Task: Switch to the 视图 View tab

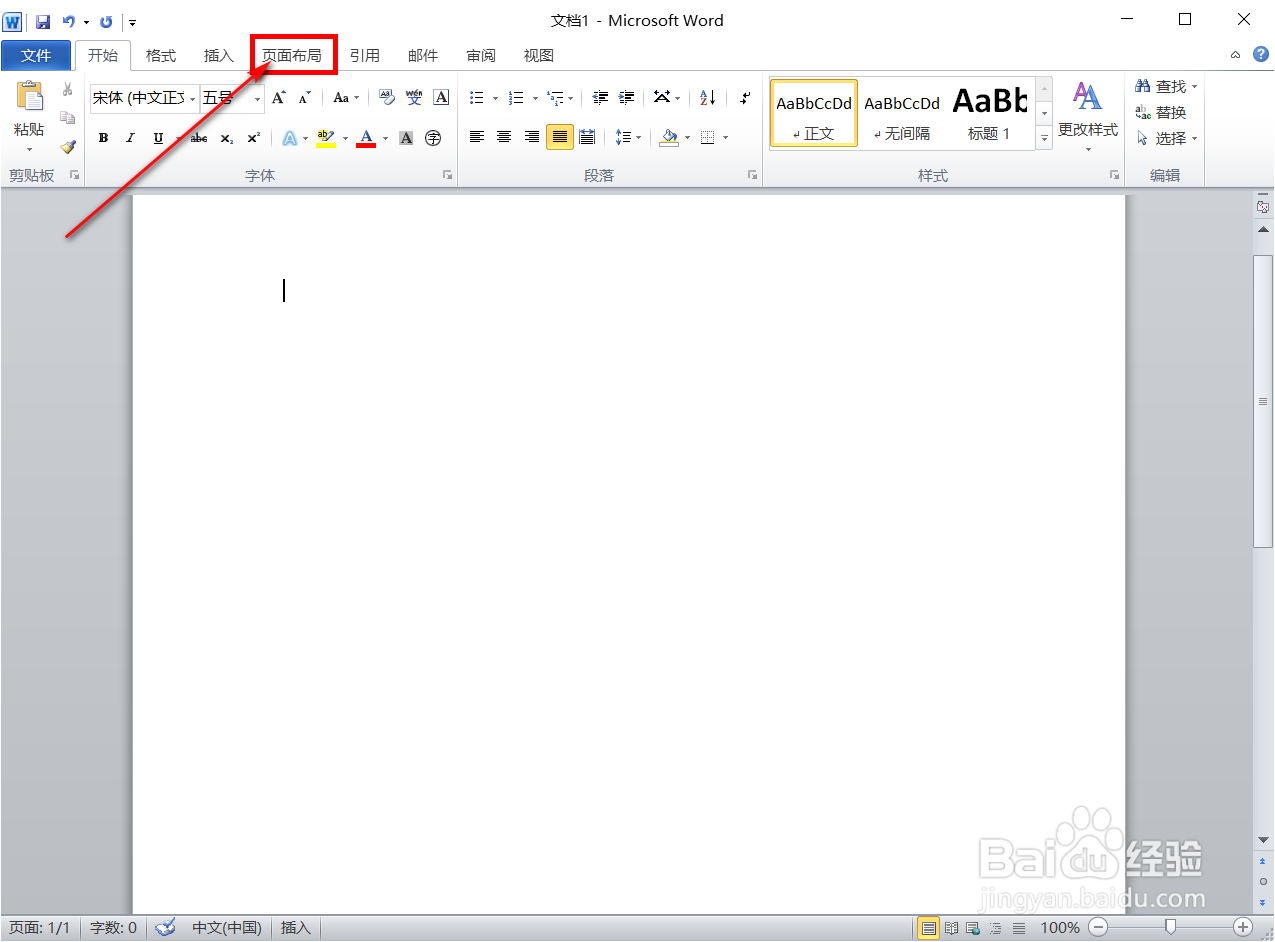Action: pyautogui.click(x=539, y=56)
